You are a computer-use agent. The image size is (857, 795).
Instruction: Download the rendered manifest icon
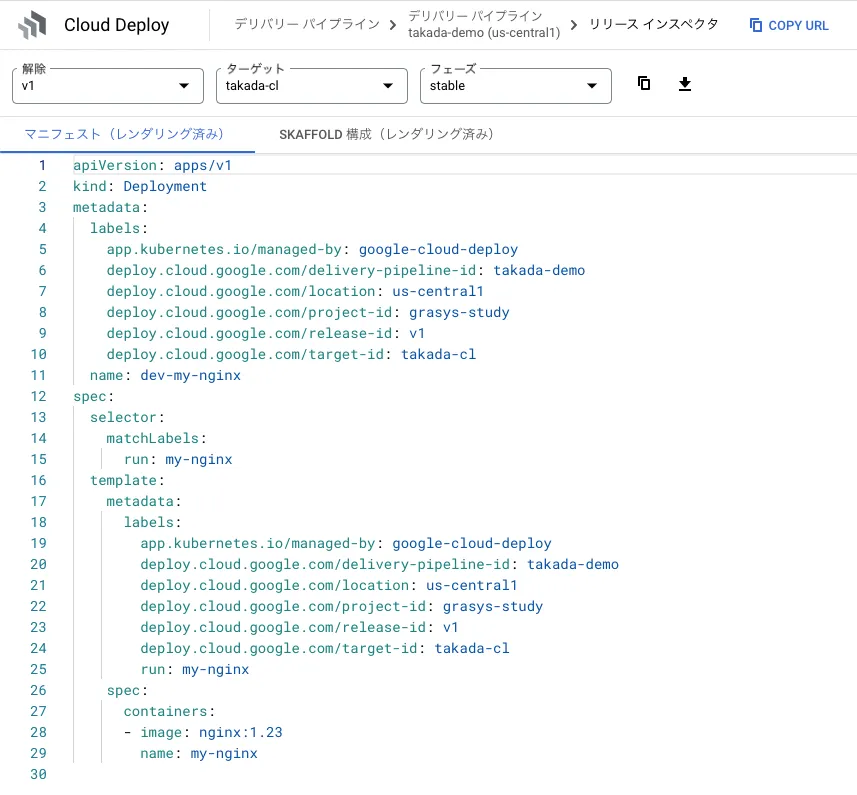(x=684, y=84)
